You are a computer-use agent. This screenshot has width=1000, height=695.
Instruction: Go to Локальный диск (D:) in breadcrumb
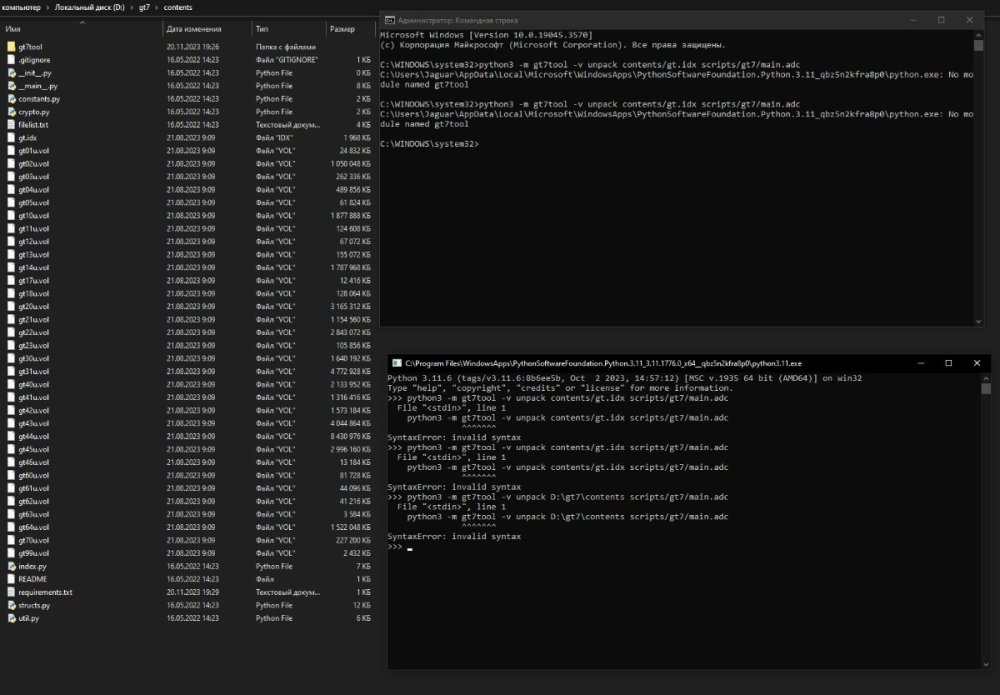[x=90, y=7]
